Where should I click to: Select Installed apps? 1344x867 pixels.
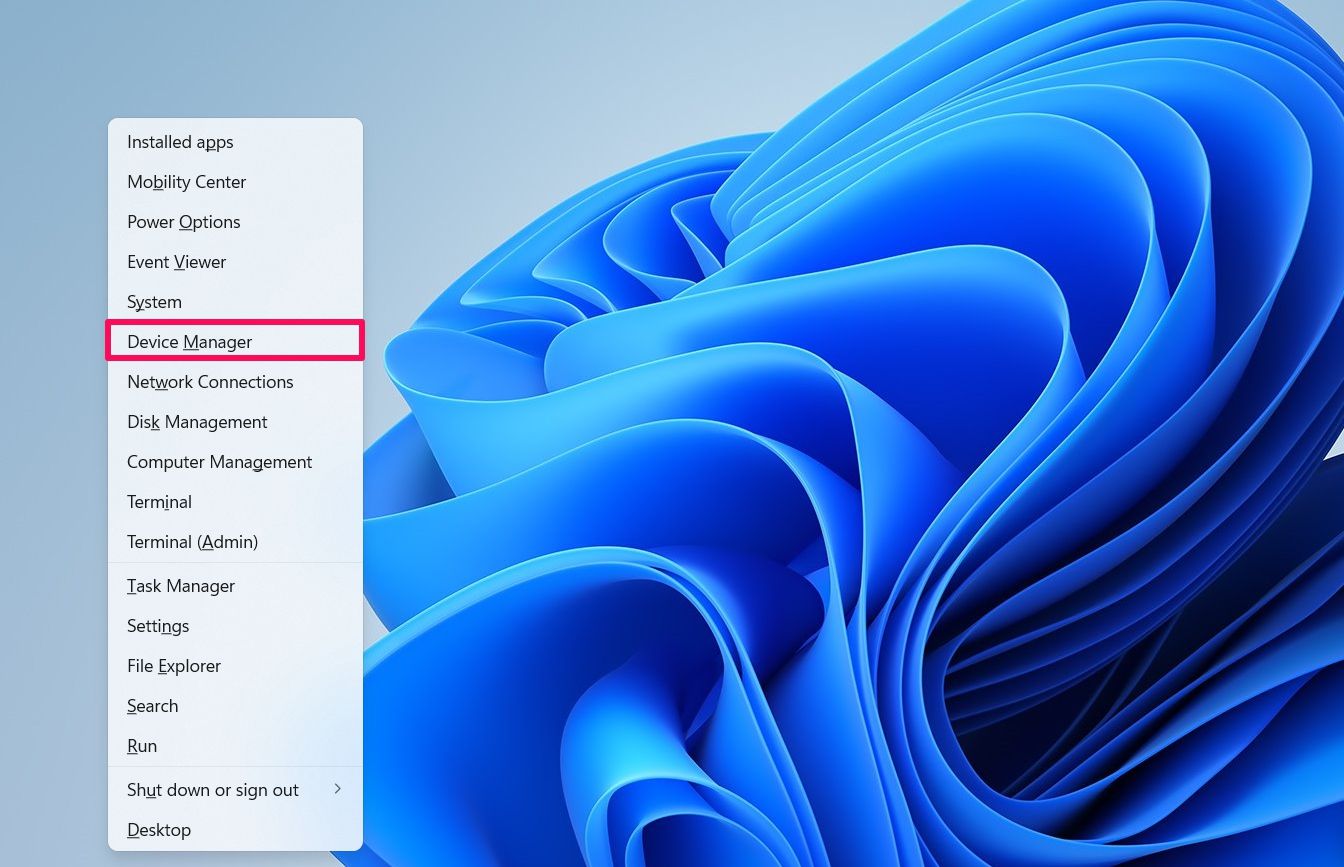(180, 141)
